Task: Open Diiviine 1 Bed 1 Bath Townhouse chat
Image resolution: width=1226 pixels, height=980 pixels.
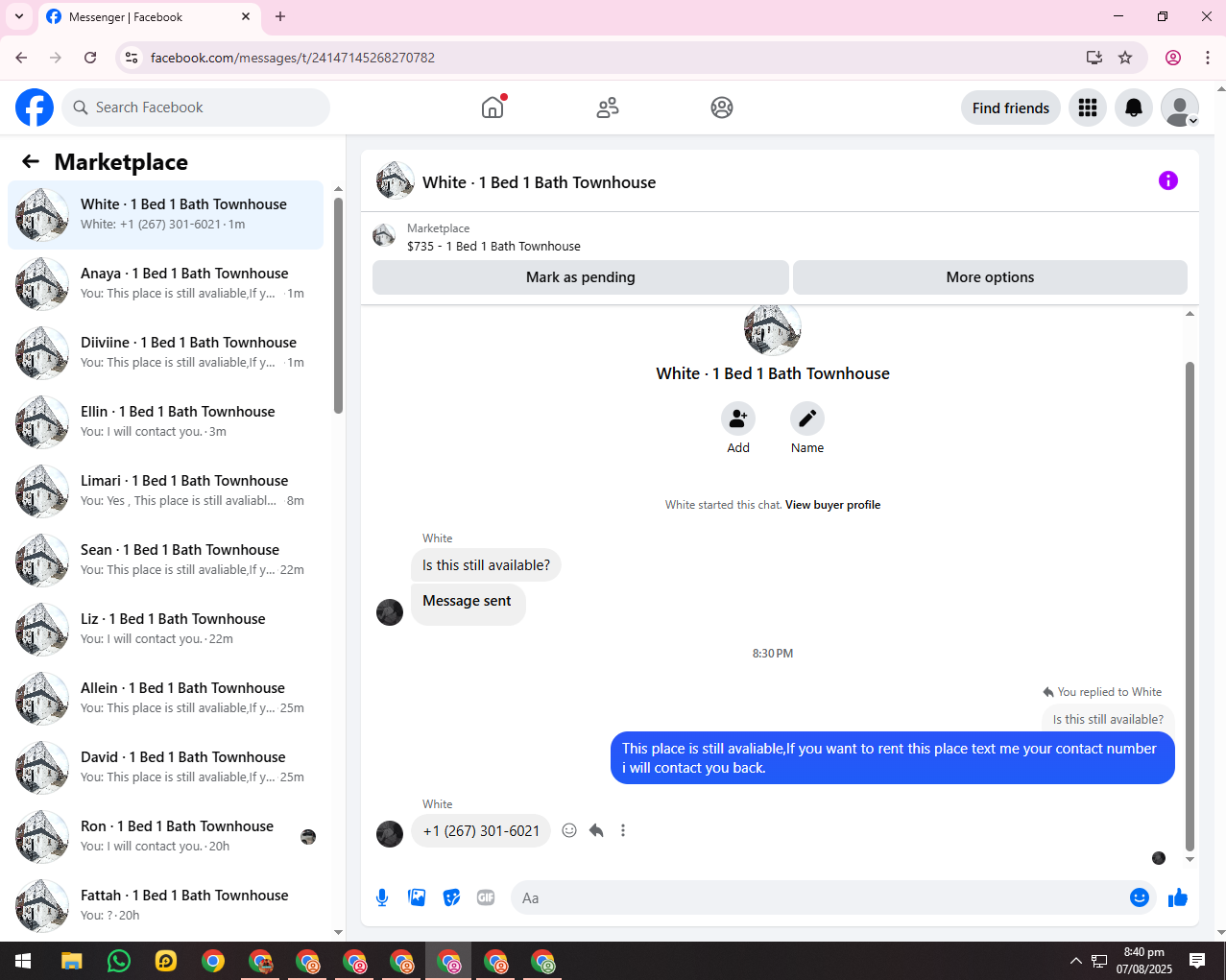Action: [x=165, y=352]
